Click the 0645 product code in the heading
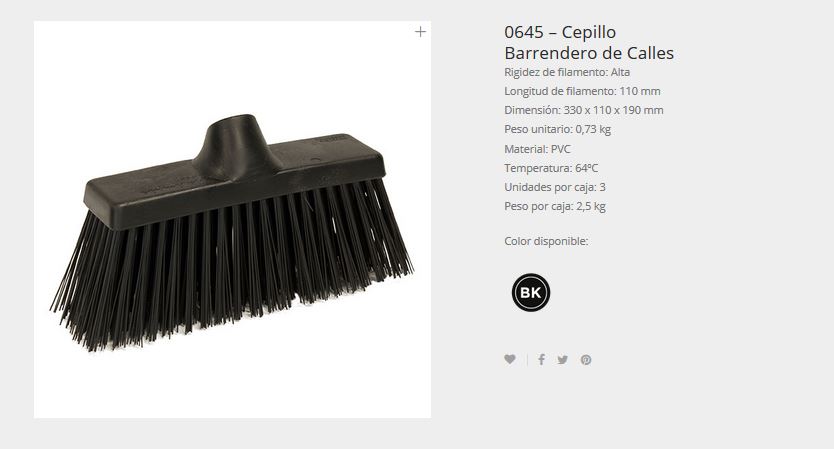Viewport: 834px width, 449px height. (x=523, y=32)
